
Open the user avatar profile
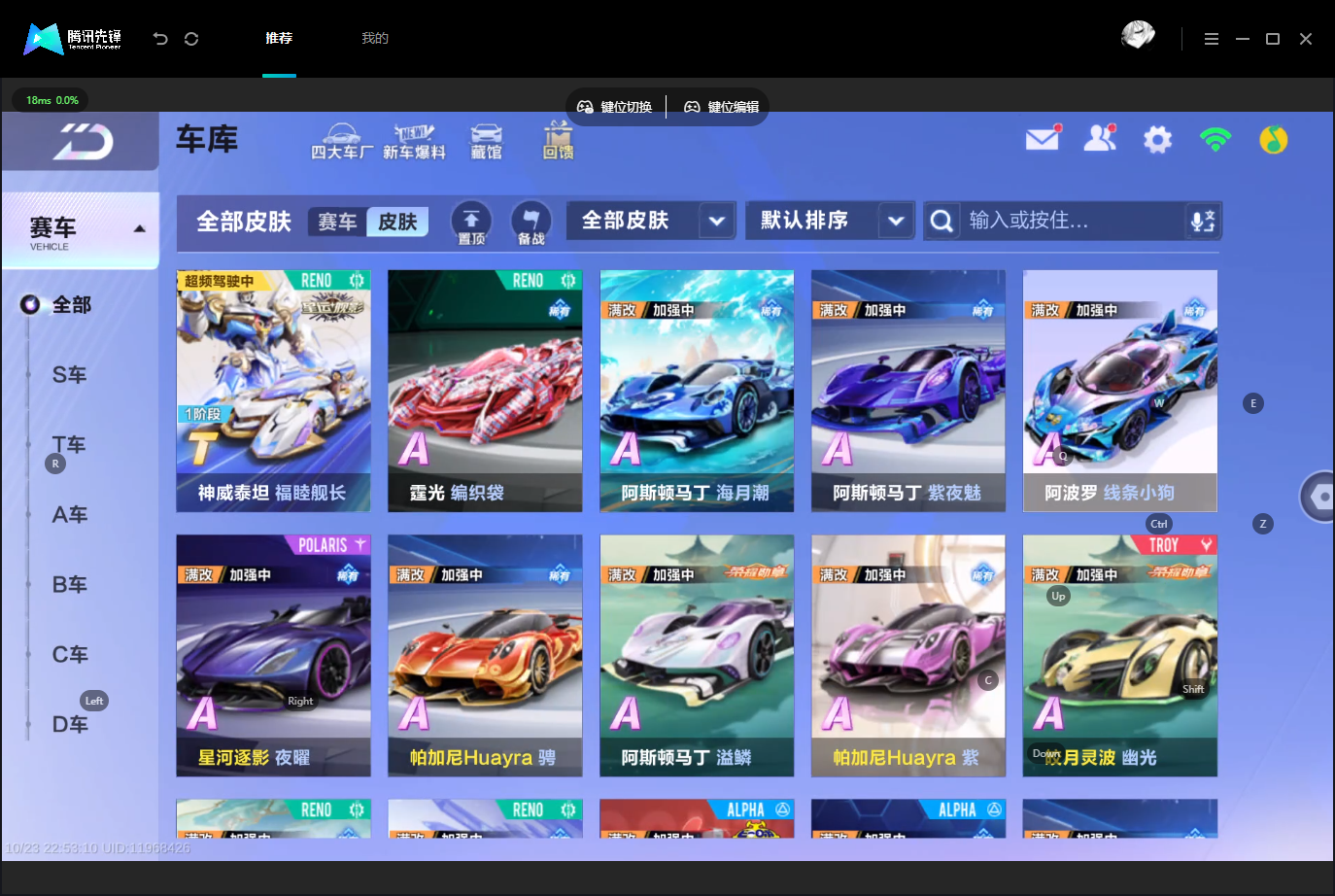point(1138,36)
